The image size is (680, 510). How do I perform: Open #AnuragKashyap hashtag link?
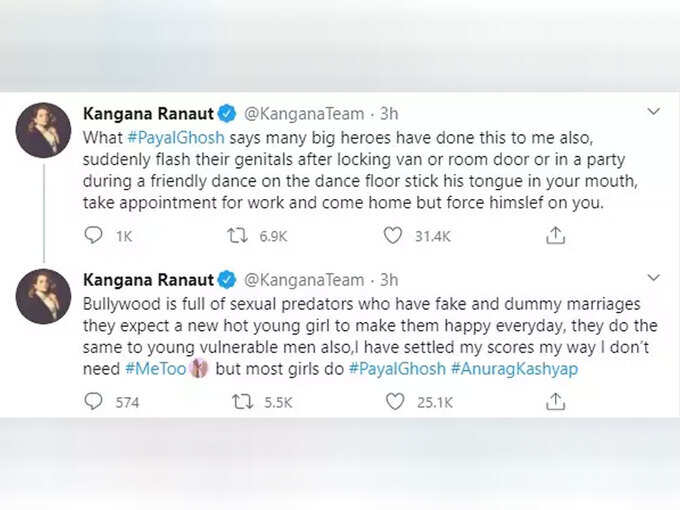tap(514, 369)
